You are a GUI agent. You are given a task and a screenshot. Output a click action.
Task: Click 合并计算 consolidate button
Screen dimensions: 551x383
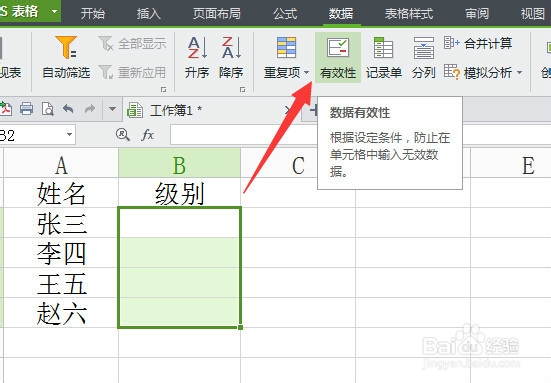pos(478,43)
